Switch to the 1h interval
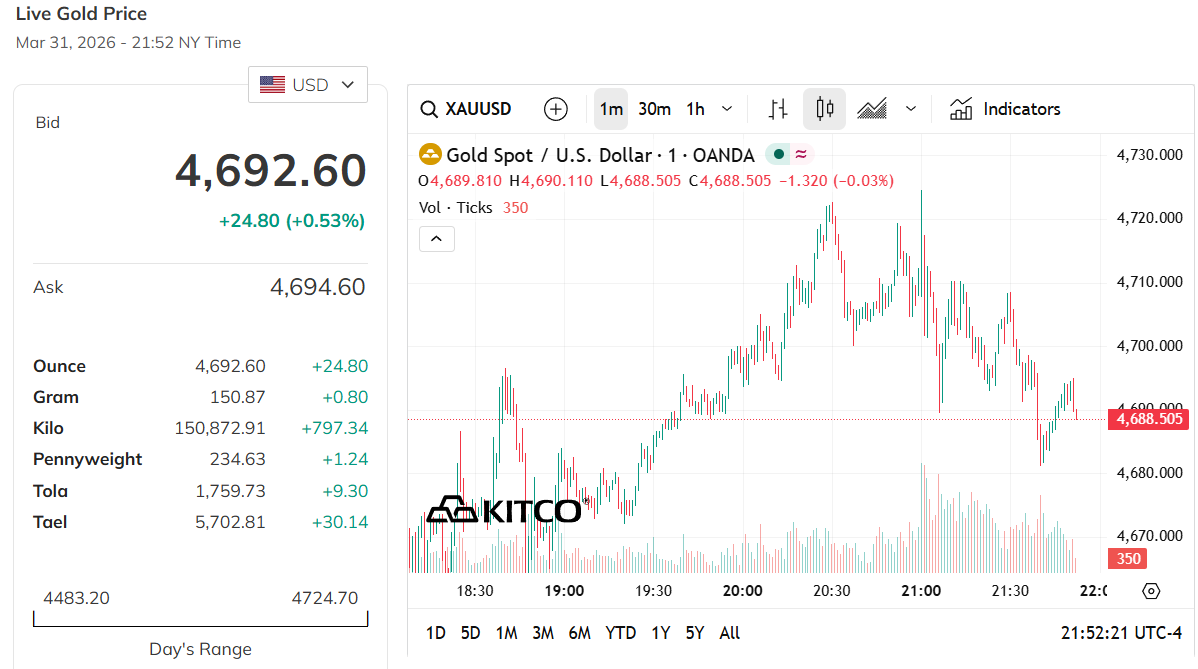Viewport: 1198px width, 669px height. 695,109
